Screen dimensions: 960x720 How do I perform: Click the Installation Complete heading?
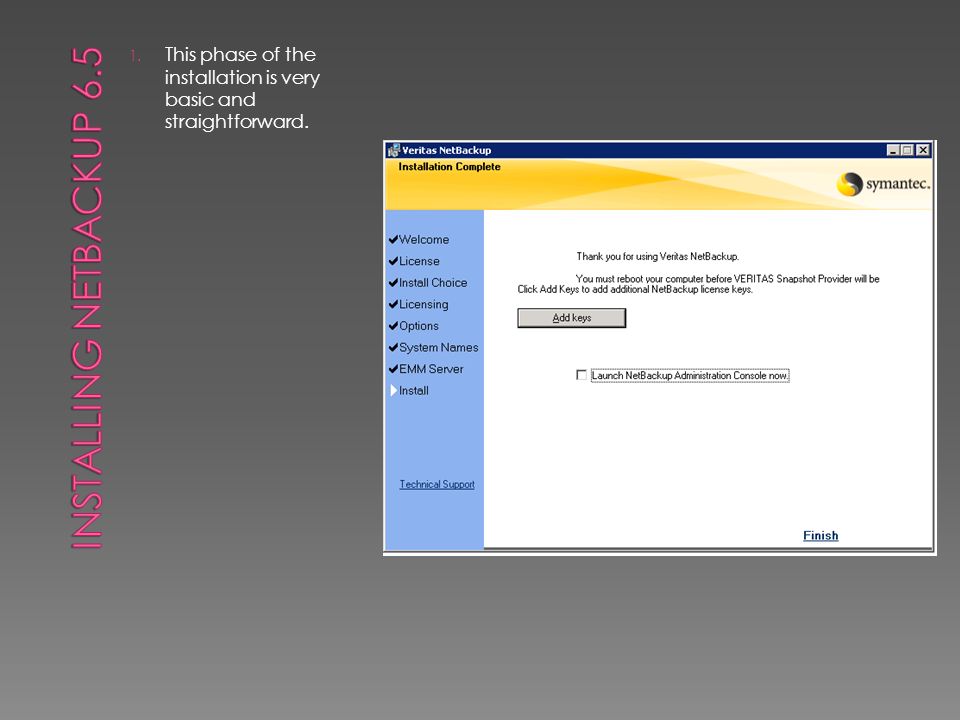tap(449, 167)
